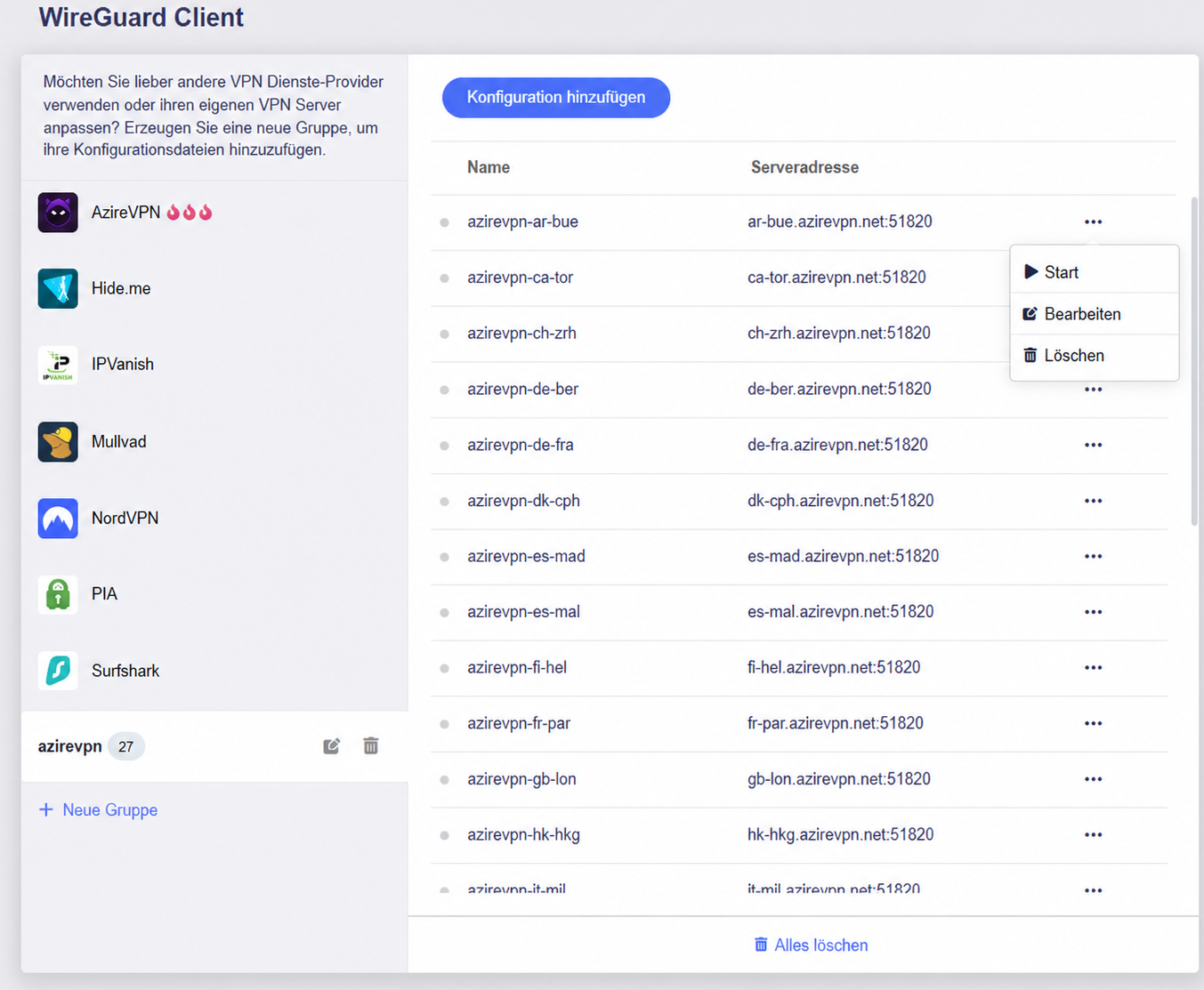The width and height of the screenshot is (1204, 990).
Task: Click server address gb-lon.azirevpn.net:51820
Action: [x=839, y=779]
